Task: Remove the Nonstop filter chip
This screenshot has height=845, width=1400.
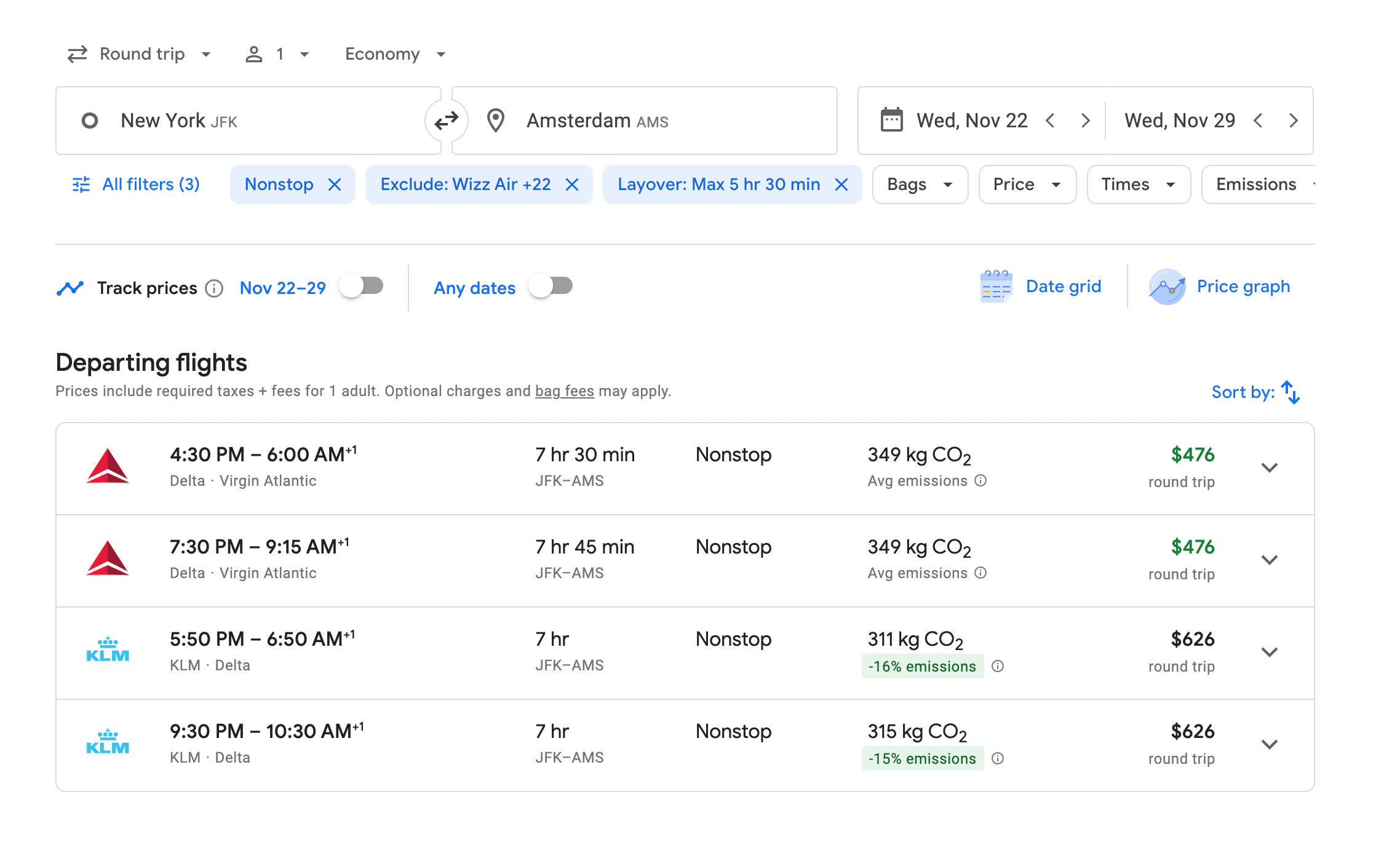Action: coord(335,184)
